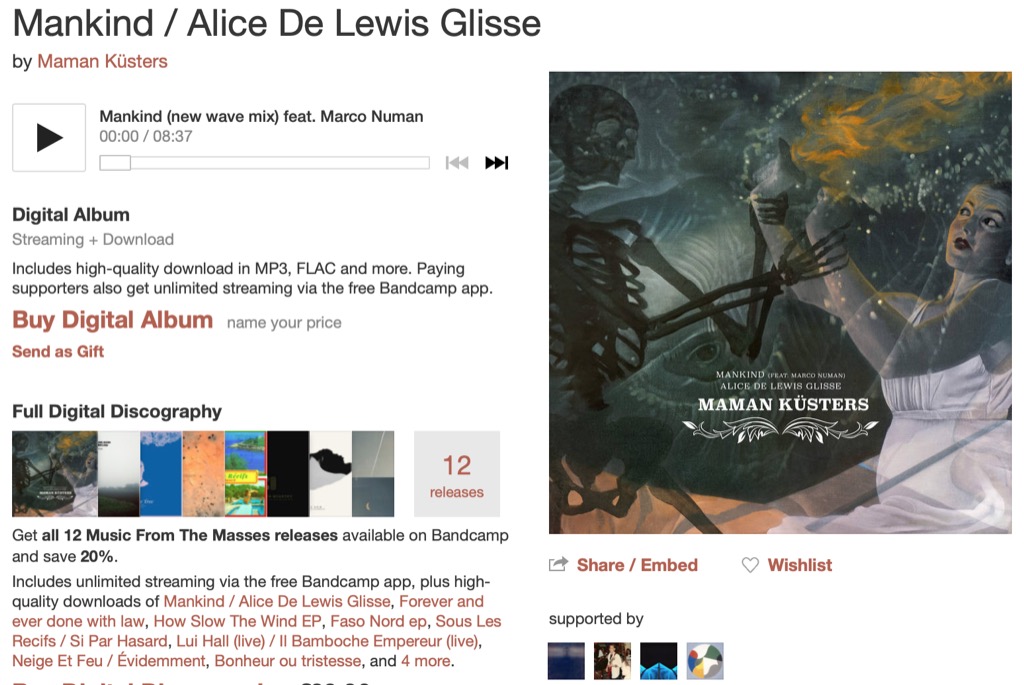Play the Mankind new wave mix track
The height and width of the screenshot is (685, 1024).
[x=49, y=138]
